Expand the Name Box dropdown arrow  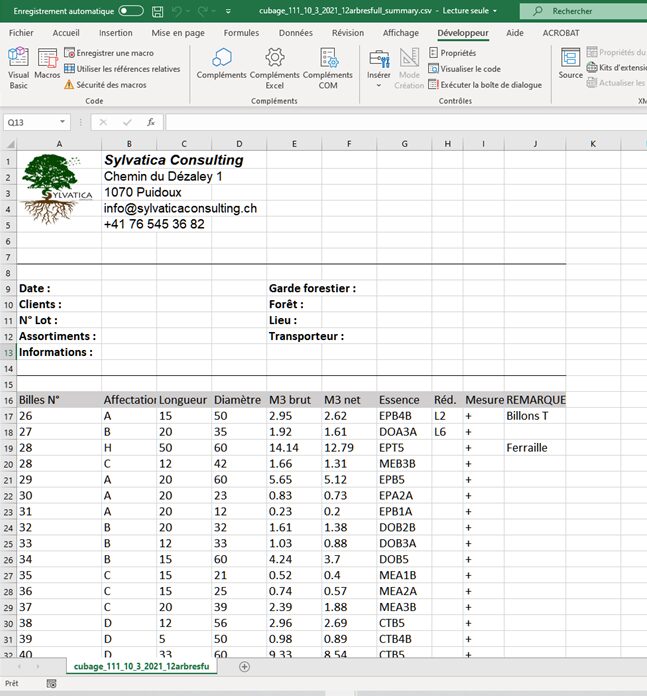pos(63,122)
